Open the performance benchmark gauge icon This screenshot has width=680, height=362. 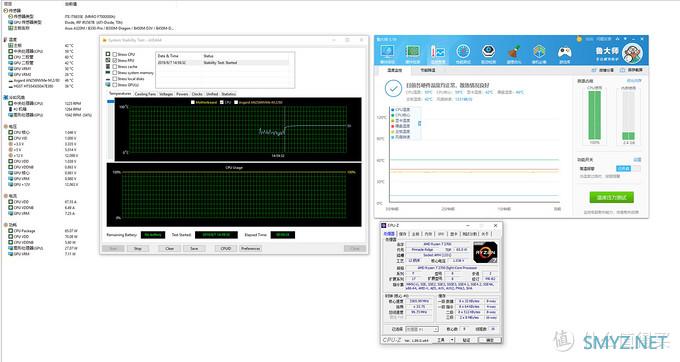[463, 52]
